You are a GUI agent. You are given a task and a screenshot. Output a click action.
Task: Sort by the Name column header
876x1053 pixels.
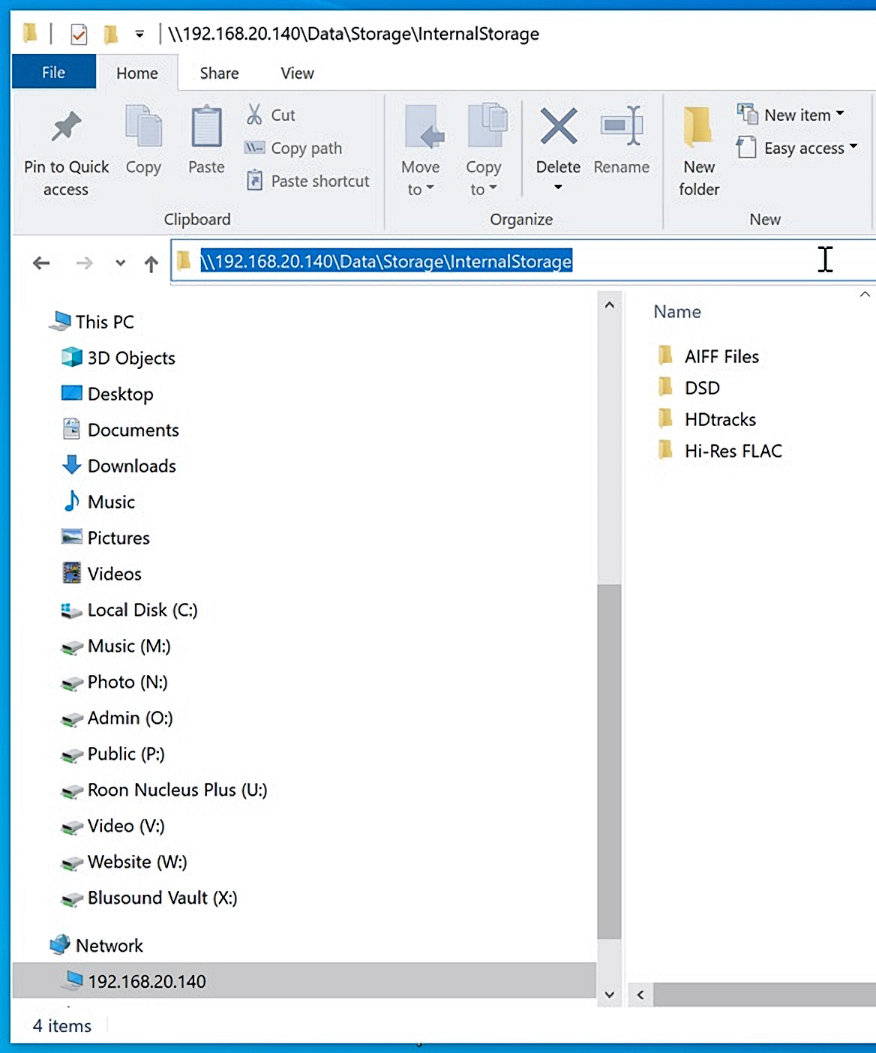(x=677, y=312)
